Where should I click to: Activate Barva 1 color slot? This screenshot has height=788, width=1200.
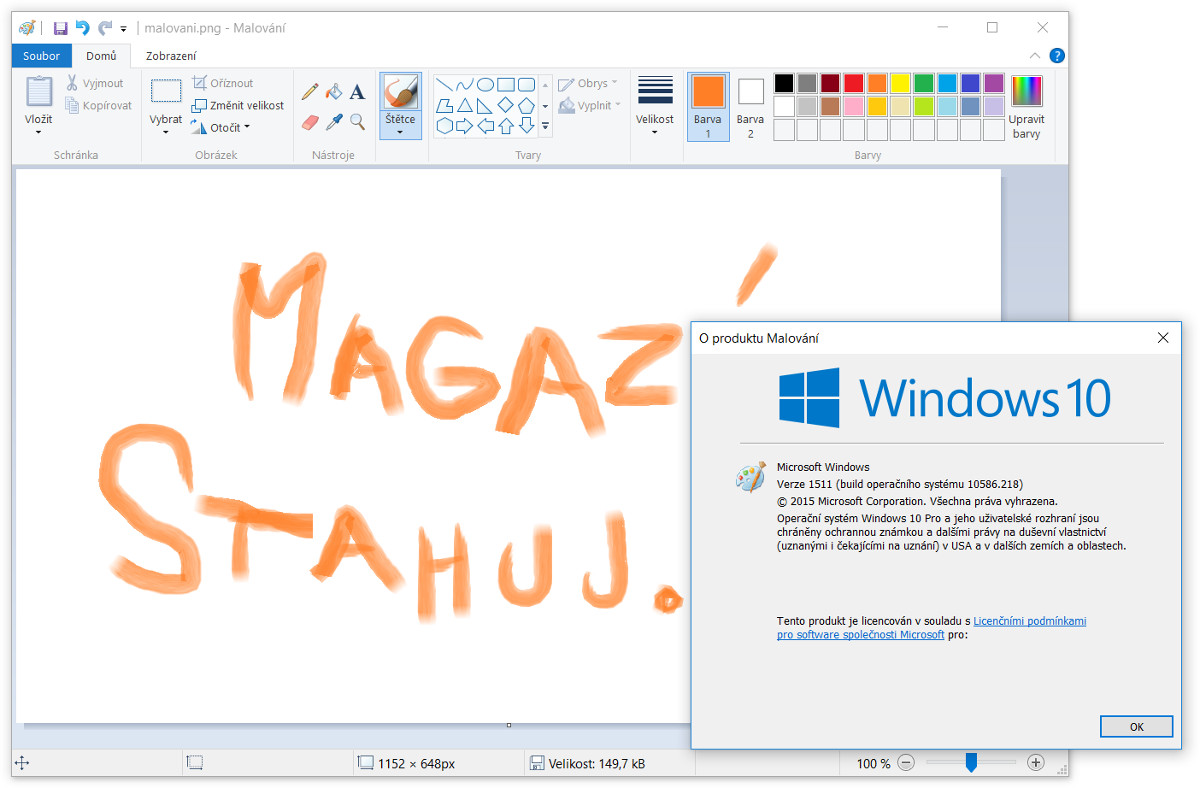click(x=708, y=106)
